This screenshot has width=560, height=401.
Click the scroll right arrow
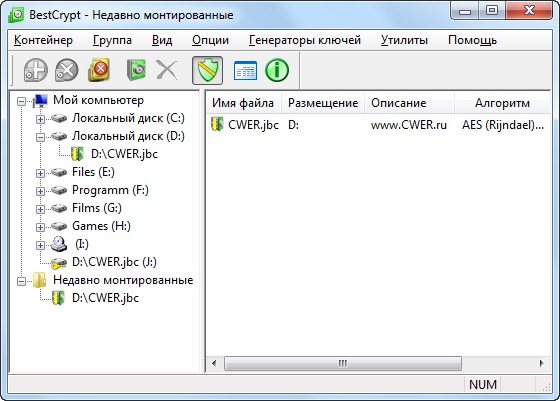[541, 364]
